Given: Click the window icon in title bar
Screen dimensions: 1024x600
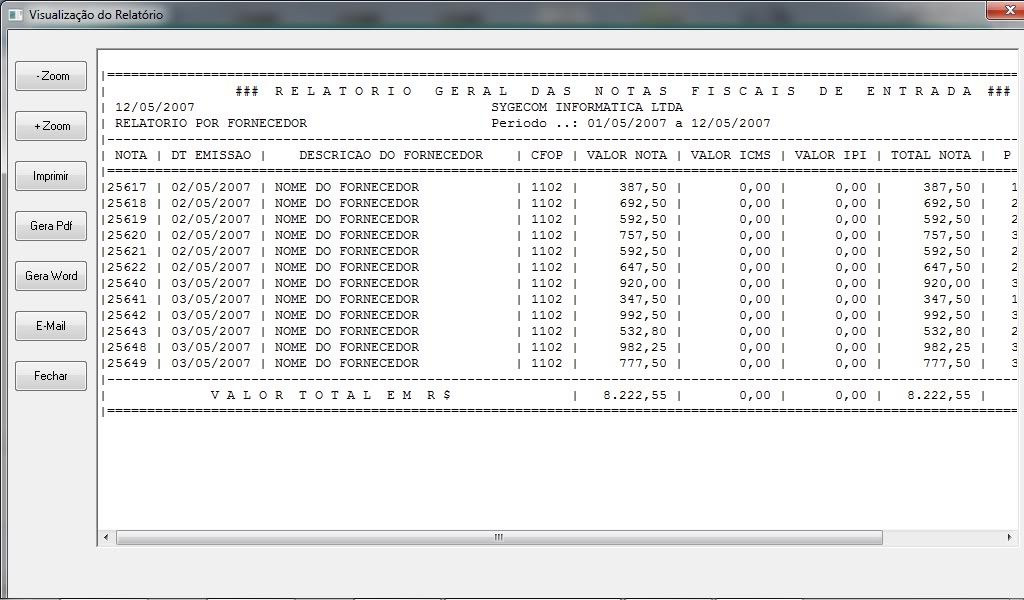Looking at the screenshot, I should point(14,15).
